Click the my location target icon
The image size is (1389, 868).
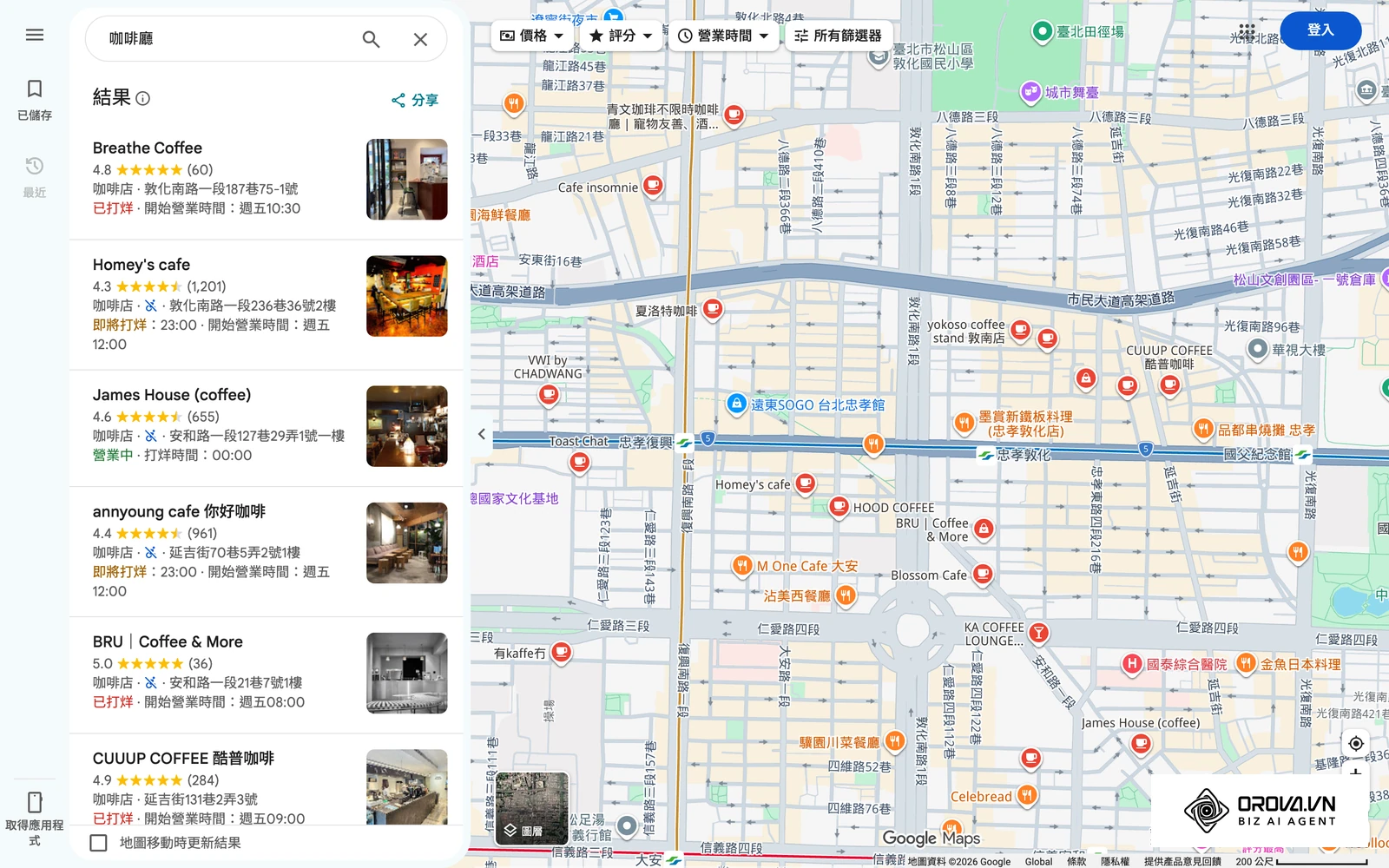pyautogui.click(x=1356, y=743)
